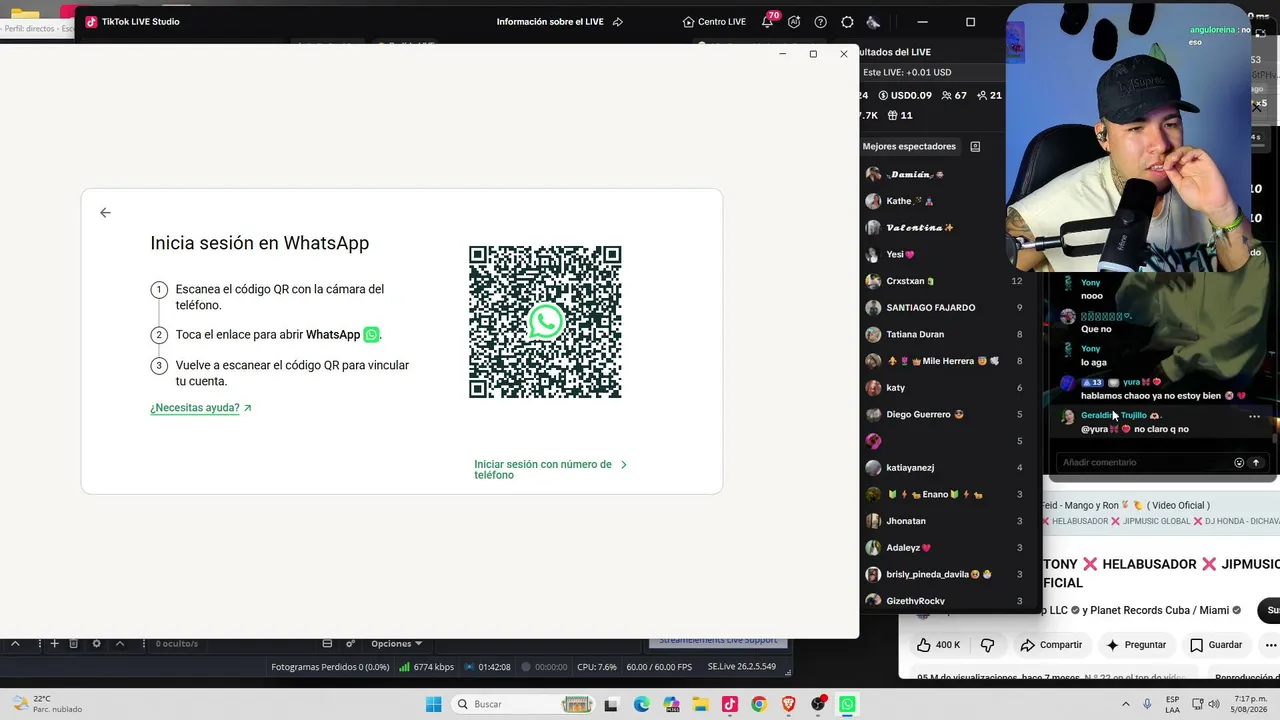Open the notifications bell in TikTok LIVE Studio
The image size is (1280, 720).
767,22
